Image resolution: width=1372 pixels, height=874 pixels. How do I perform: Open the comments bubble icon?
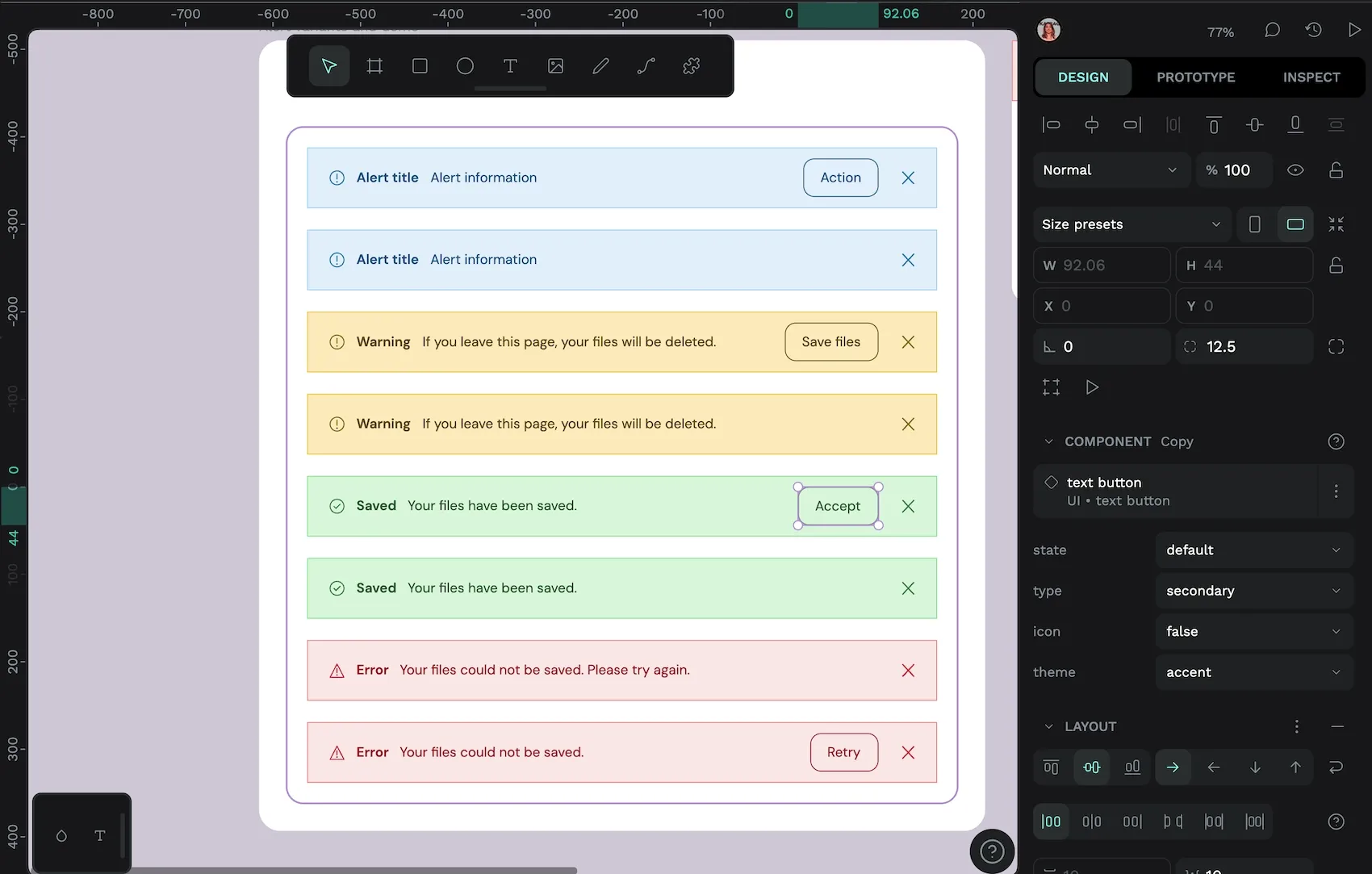tap(1272, 31)
